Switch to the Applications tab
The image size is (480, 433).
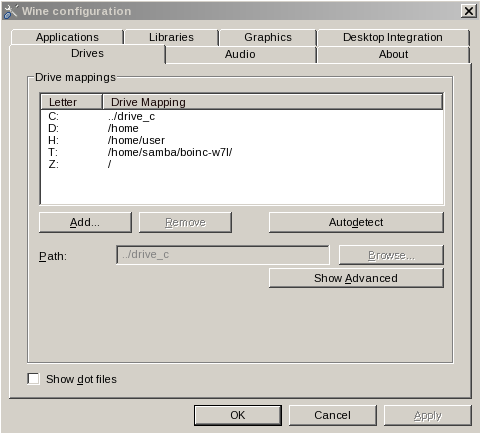(x=67, y=37)
